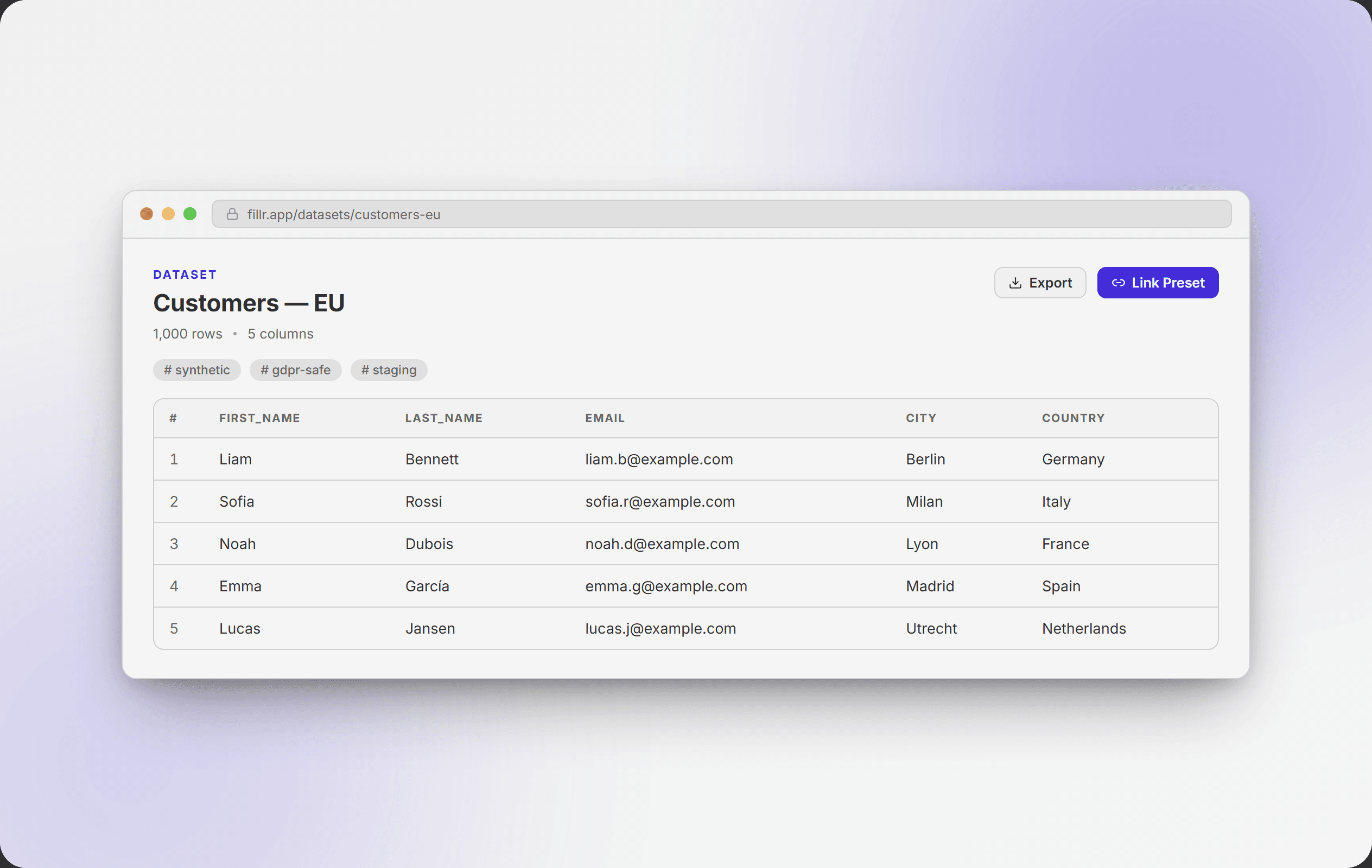Select last name García cell
The width and height of the screenshot is (1372, 868).
point(427,586)
